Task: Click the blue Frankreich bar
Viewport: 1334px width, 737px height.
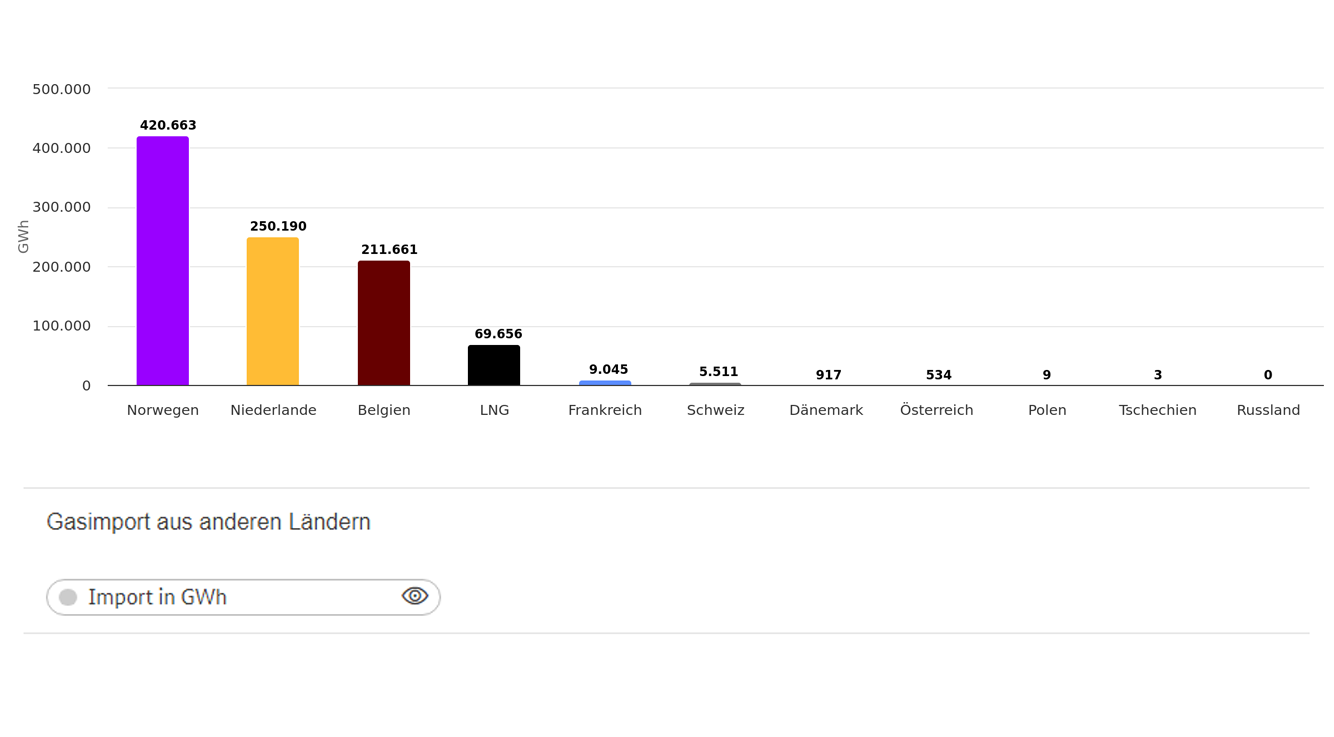Action: pyautogui.click(x=605, y=383)
